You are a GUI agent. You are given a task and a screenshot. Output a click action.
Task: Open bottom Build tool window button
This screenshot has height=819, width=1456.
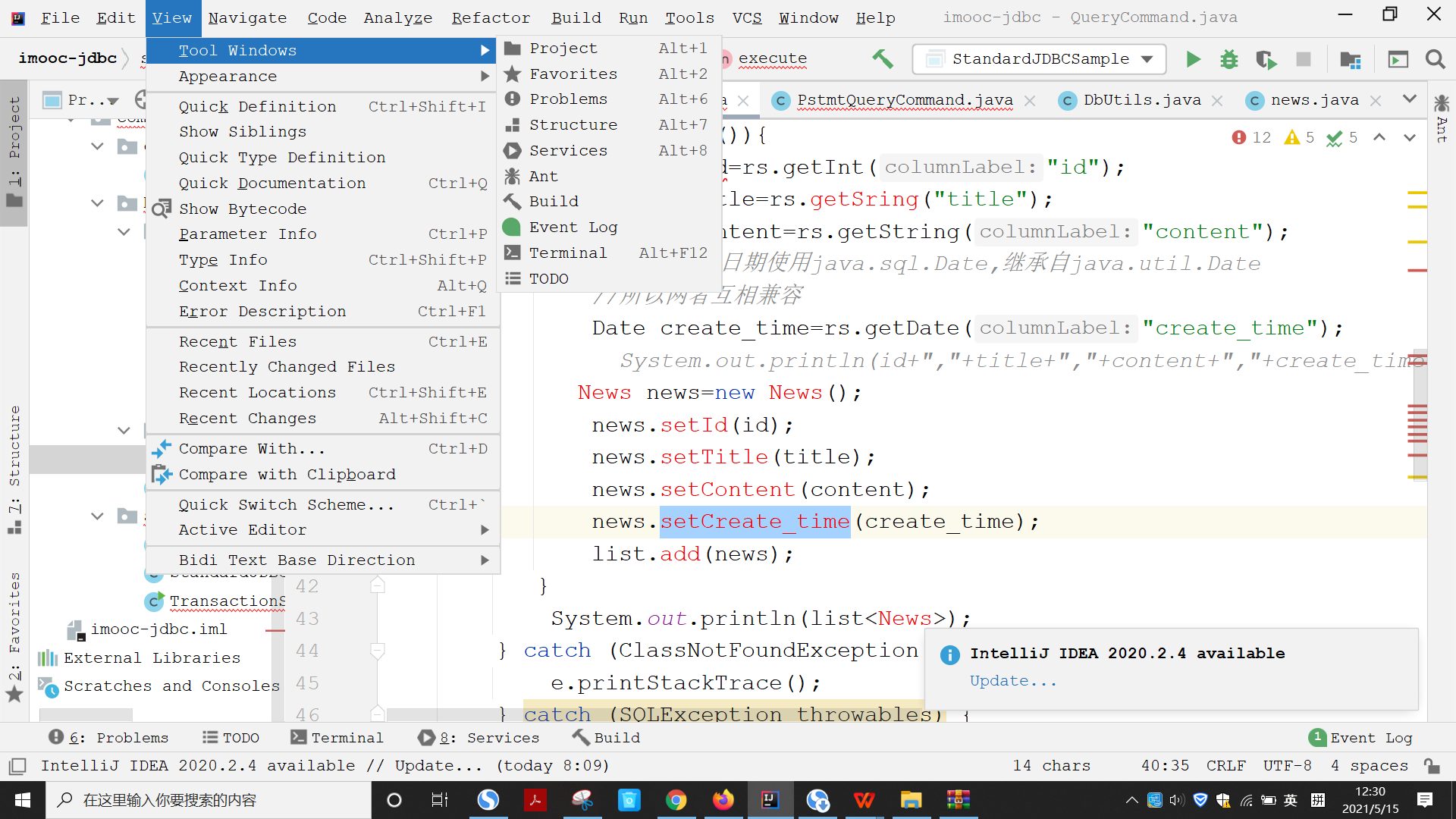click(607, 738)
